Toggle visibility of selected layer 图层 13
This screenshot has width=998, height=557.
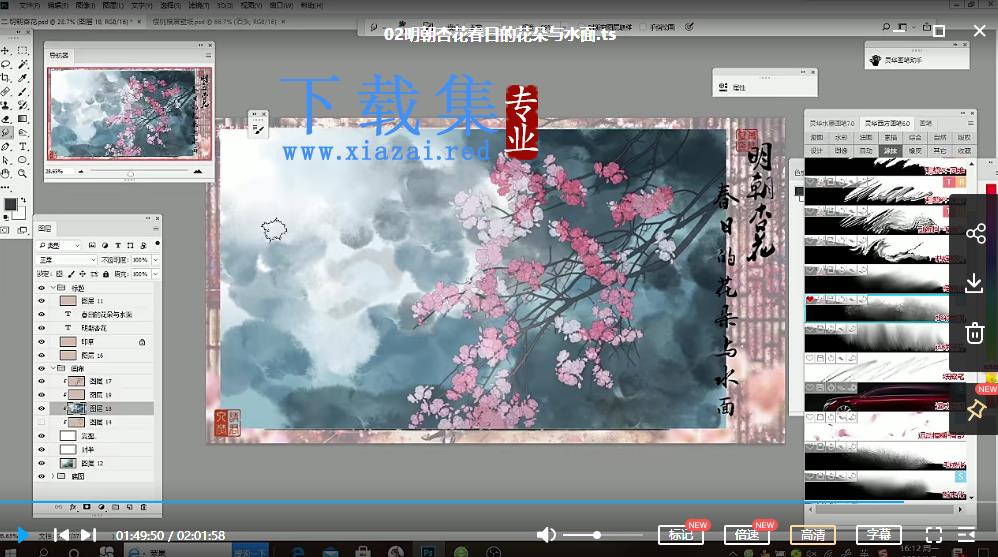(x=41, y=409)
